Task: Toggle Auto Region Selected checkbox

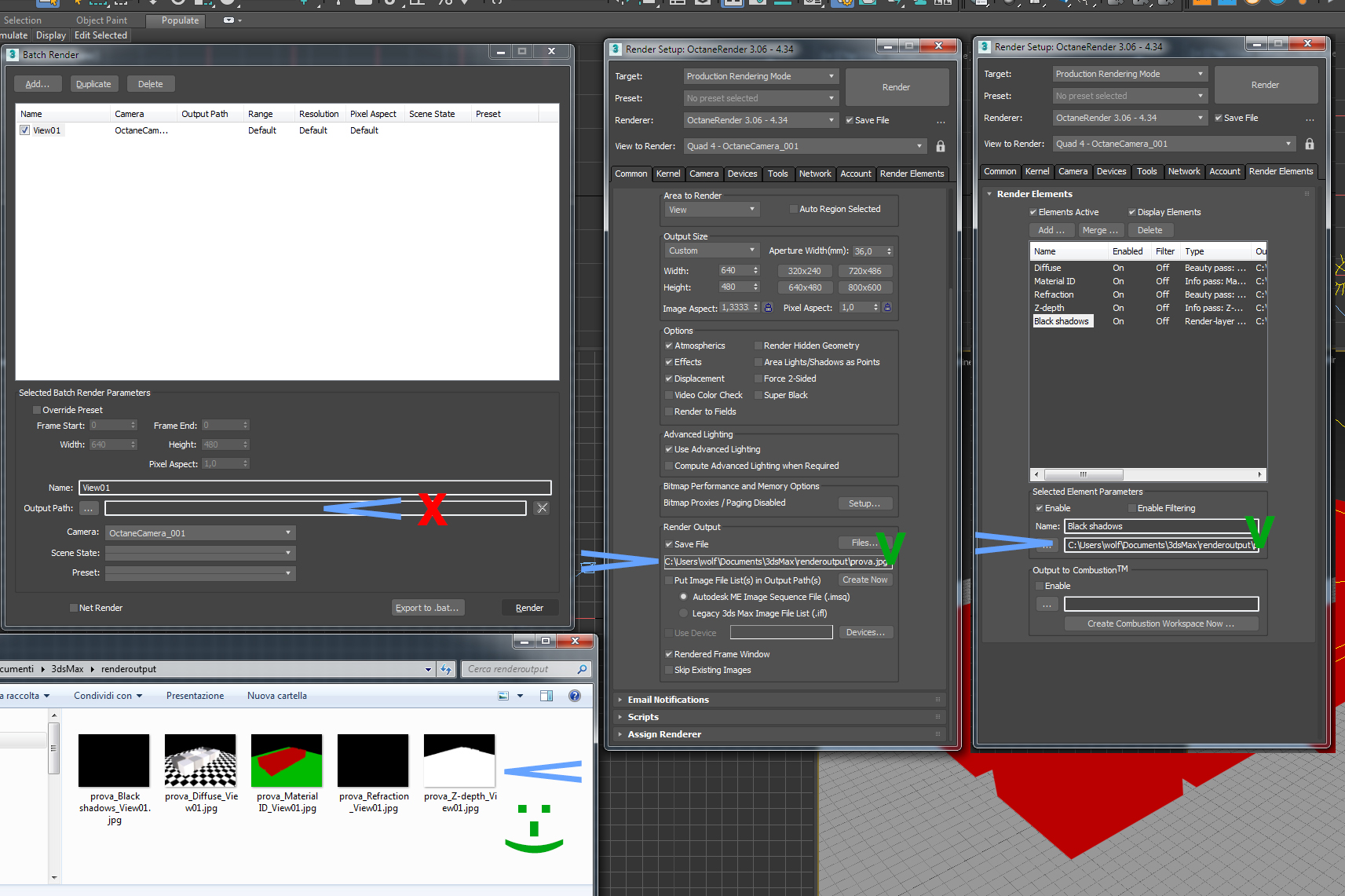Action: pos(794,209)
